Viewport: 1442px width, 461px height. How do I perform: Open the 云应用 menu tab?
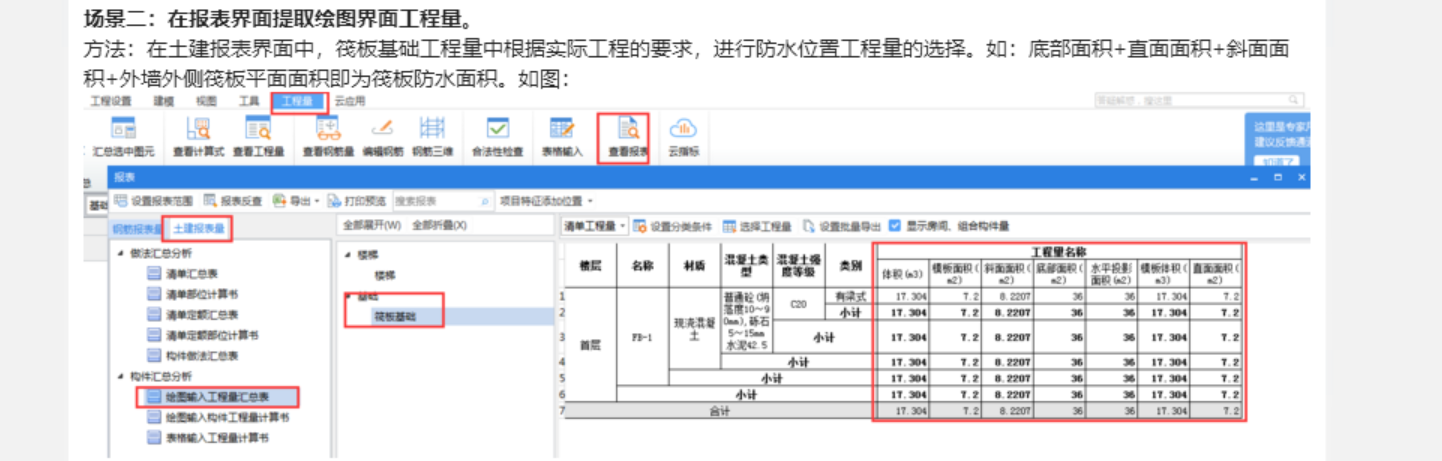pos(348,100)
